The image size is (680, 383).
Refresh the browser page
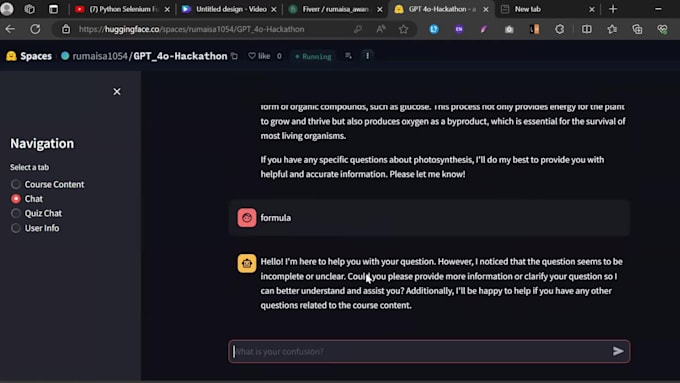coord(35,29)
